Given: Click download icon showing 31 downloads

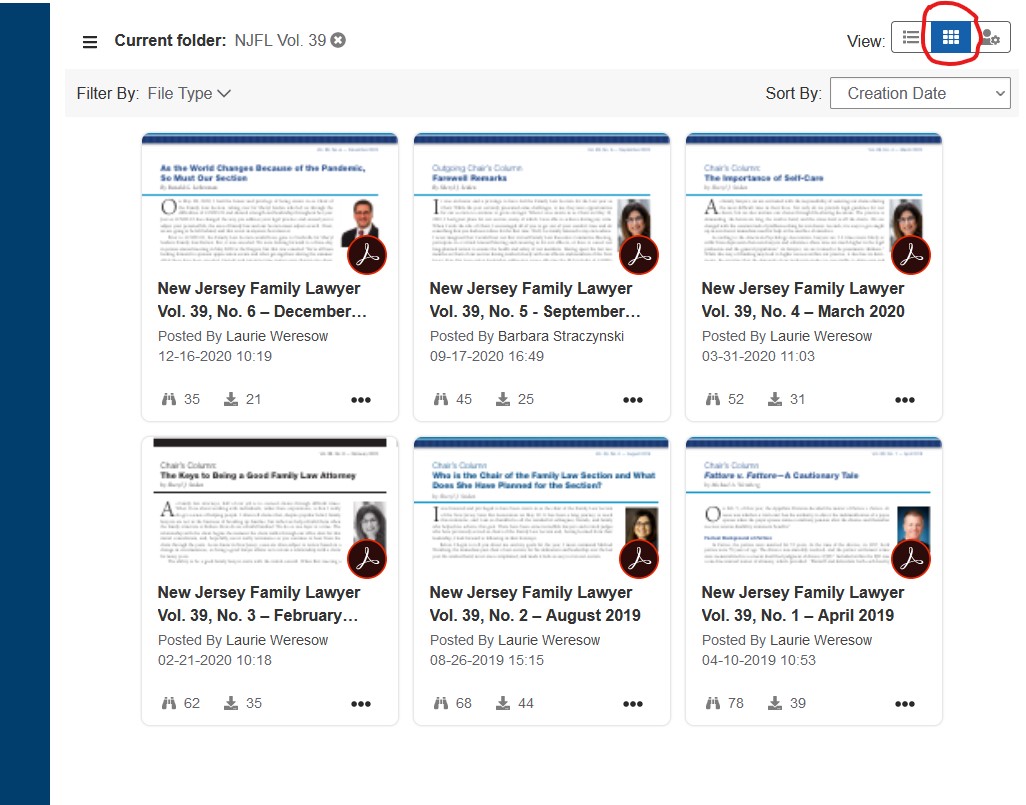Looking at the screenshot, I should click(775, 399).
